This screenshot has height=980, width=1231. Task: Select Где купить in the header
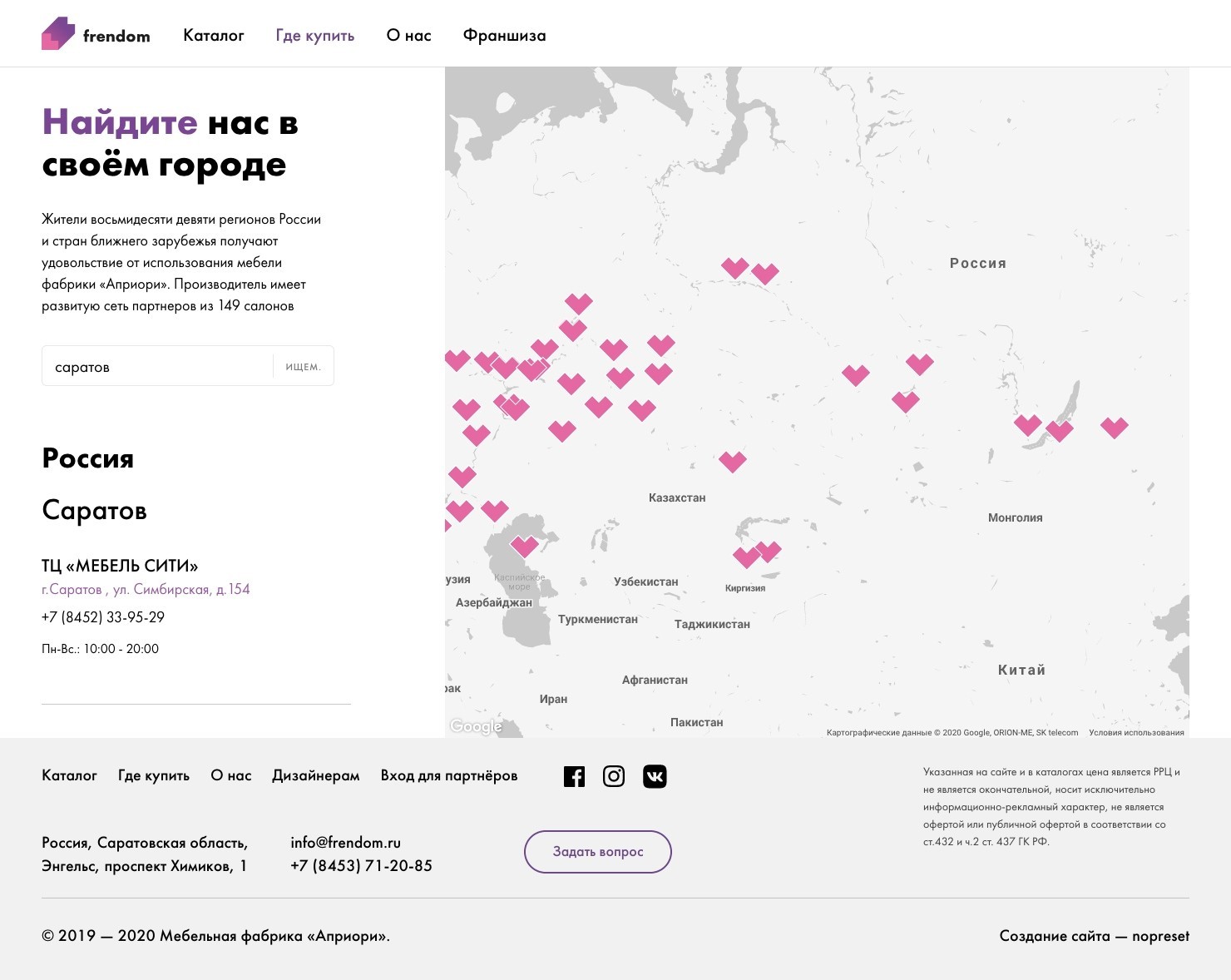point(315,36)
